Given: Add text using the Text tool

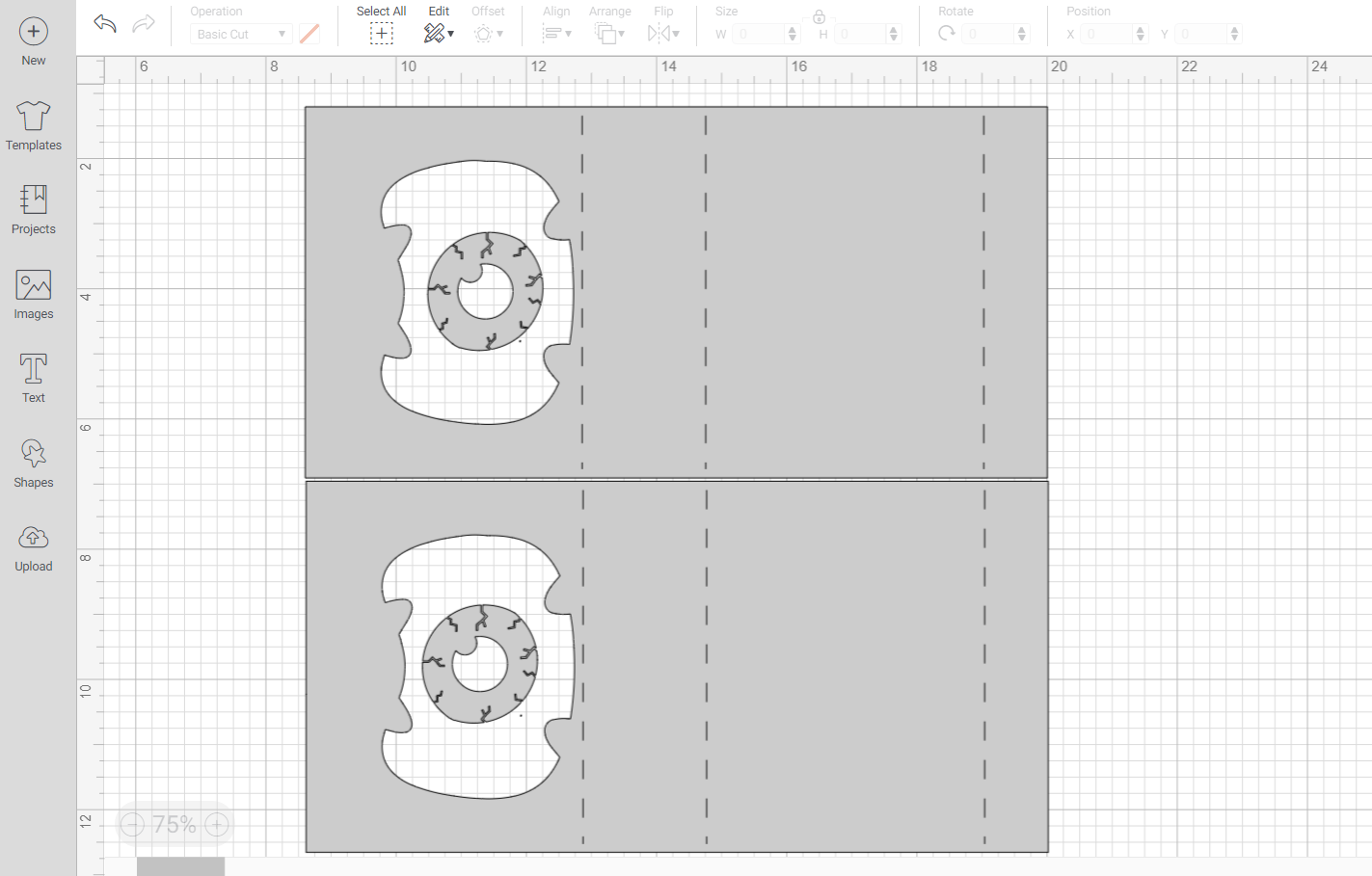Looking at the screenshot, I should (33, 375).
